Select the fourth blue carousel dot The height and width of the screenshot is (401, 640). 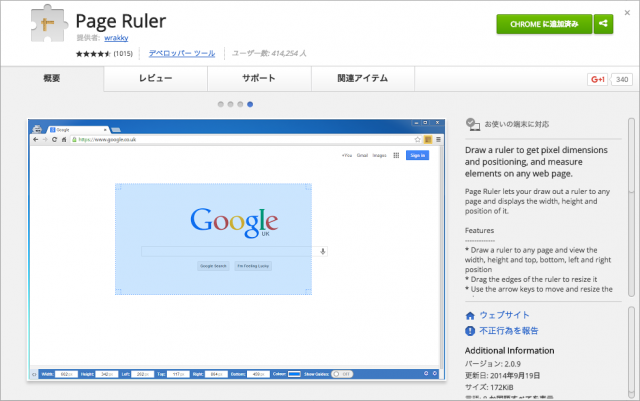click(x=250, y=103)
